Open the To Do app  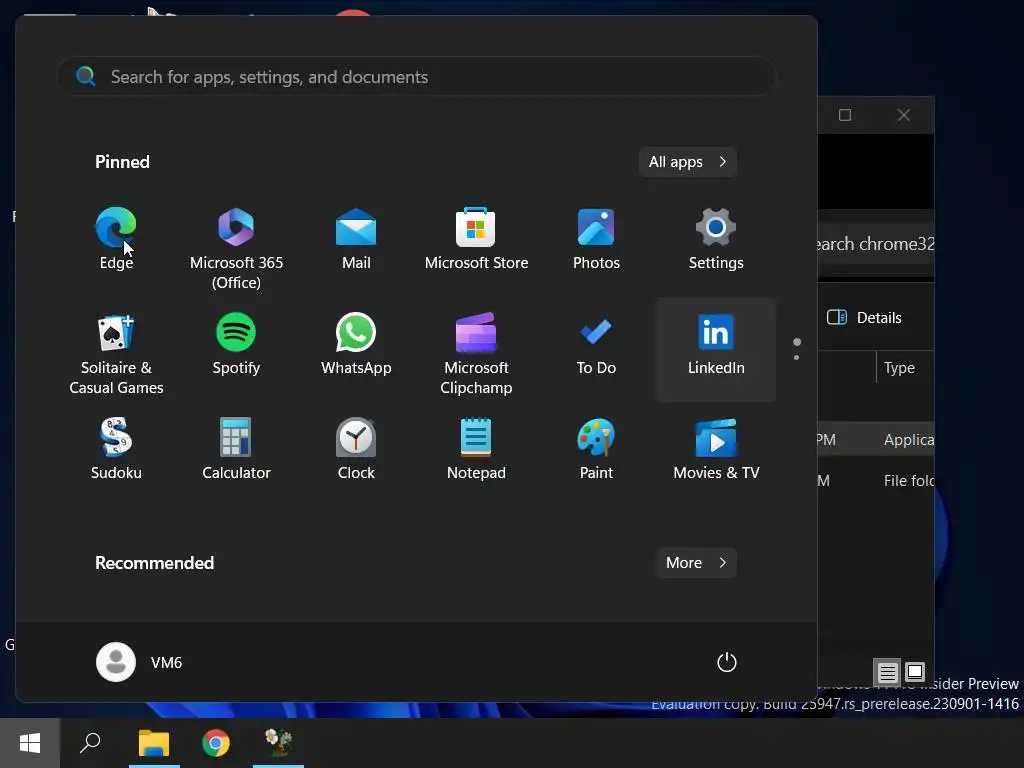596,344
